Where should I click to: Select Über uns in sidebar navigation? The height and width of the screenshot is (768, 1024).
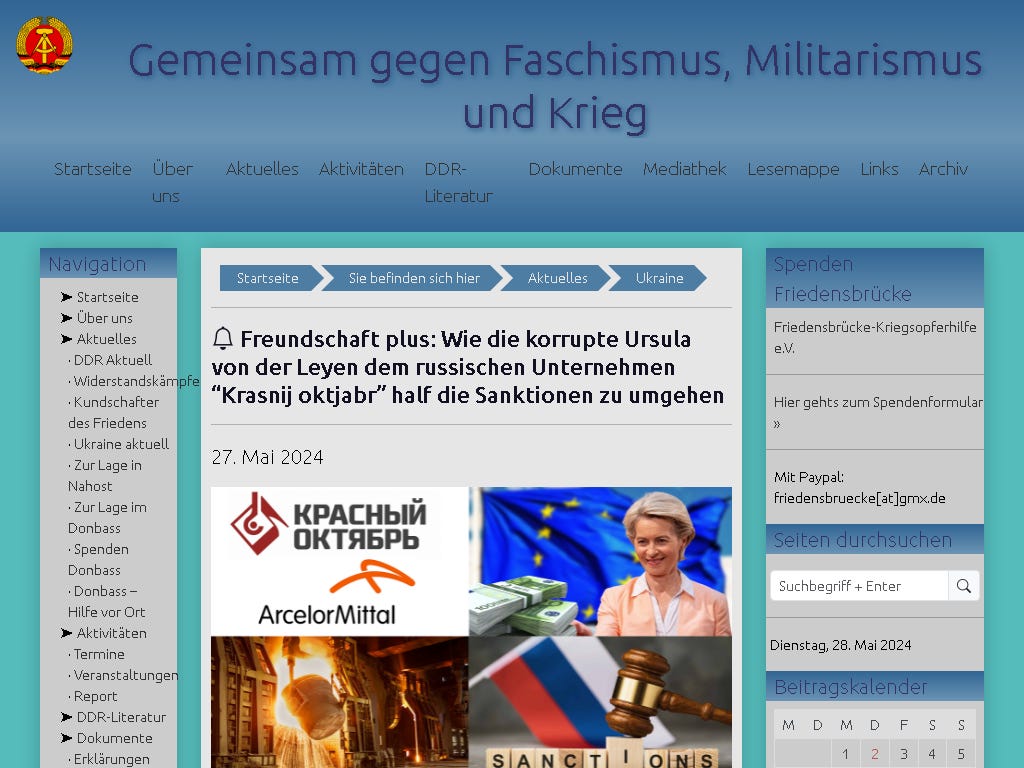point(104,318)
